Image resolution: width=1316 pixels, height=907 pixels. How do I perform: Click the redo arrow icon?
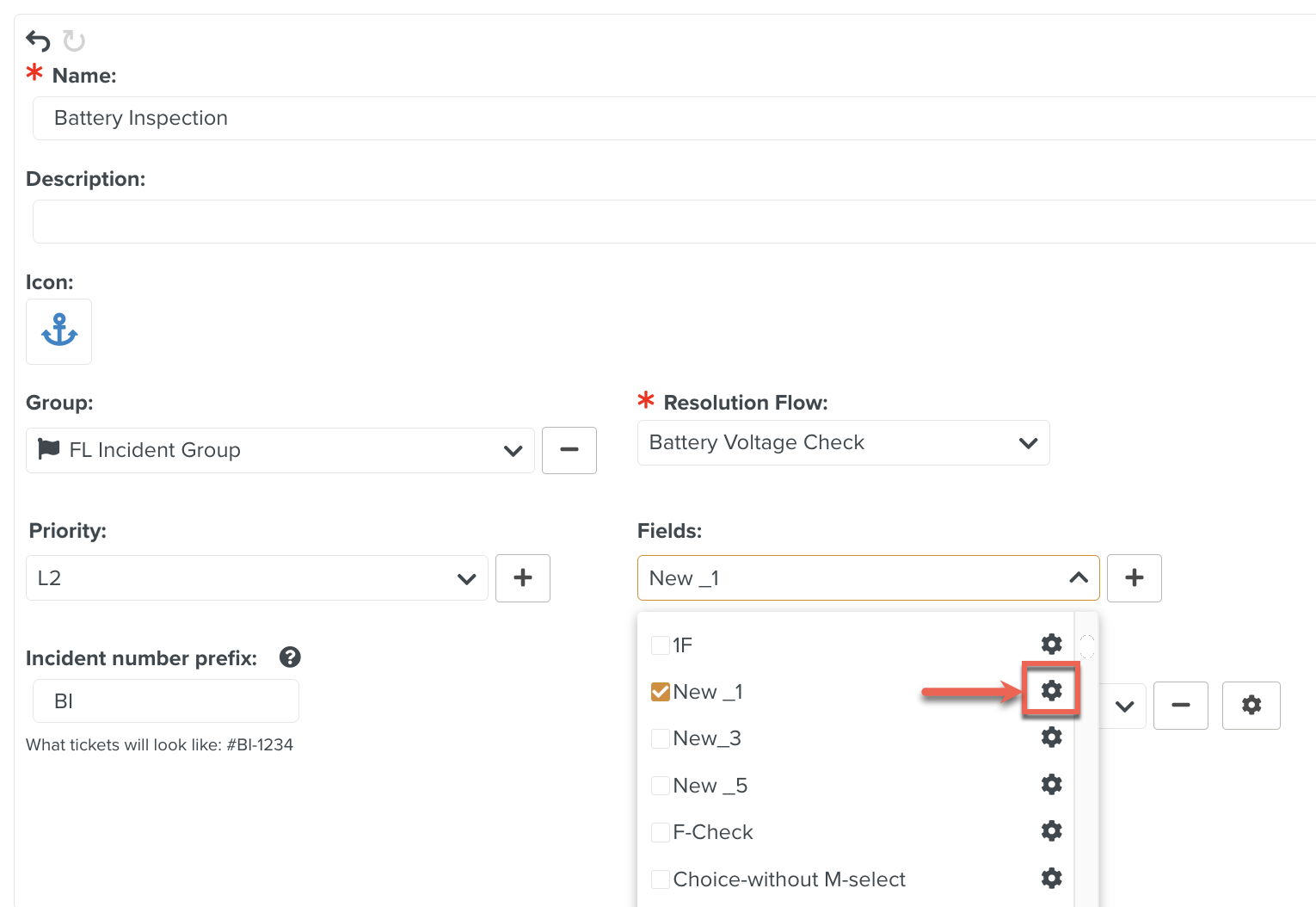click(x=75, y=40)
